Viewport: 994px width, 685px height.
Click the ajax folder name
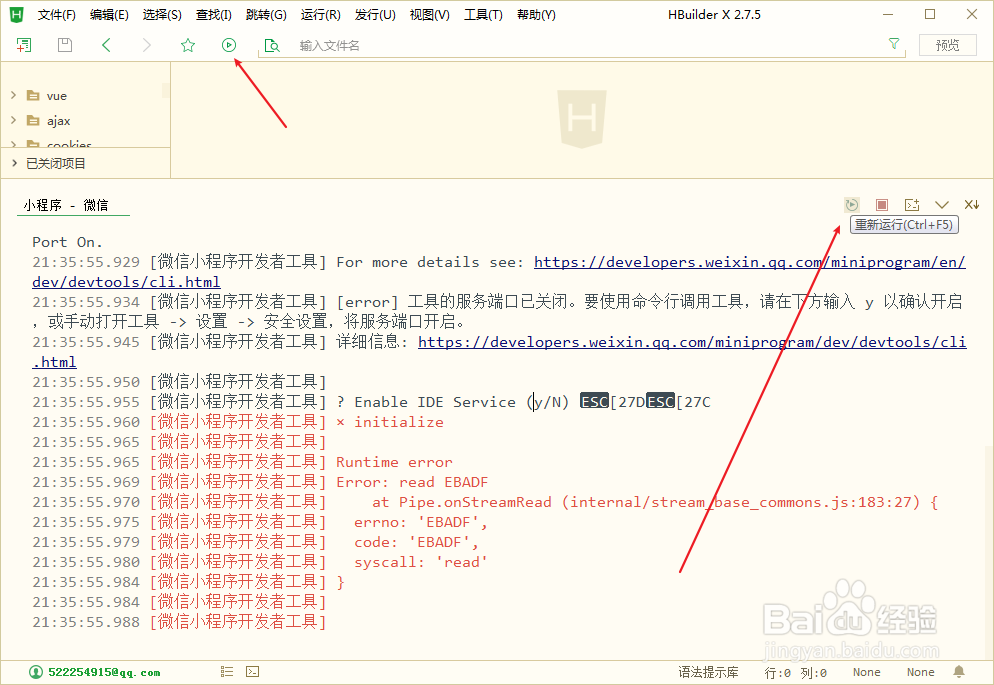58,120
